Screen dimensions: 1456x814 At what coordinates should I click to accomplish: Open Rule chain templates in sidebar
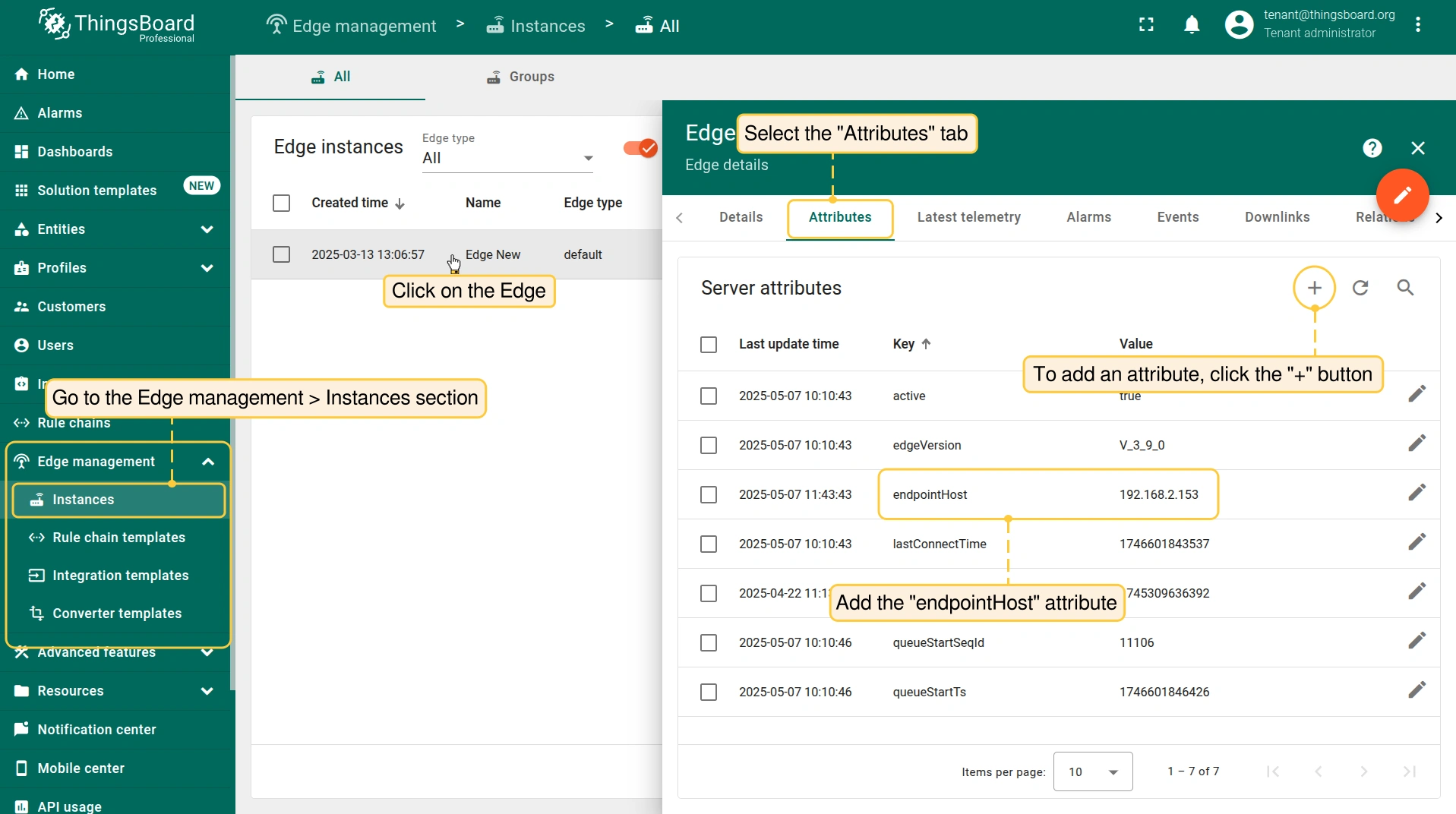[118, 538]
